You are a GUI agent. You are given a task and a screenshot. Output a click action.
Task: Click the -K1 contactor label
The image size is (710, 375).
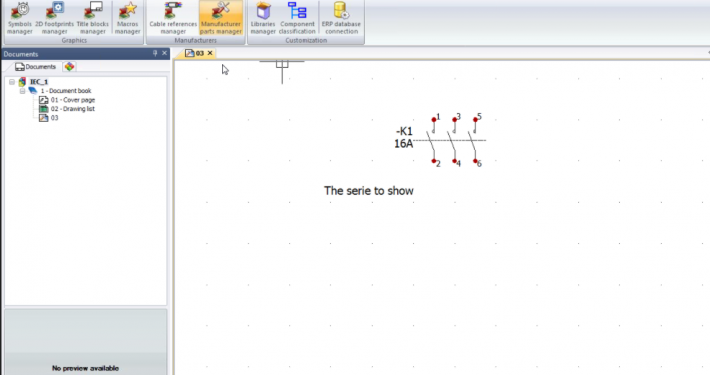404,131
